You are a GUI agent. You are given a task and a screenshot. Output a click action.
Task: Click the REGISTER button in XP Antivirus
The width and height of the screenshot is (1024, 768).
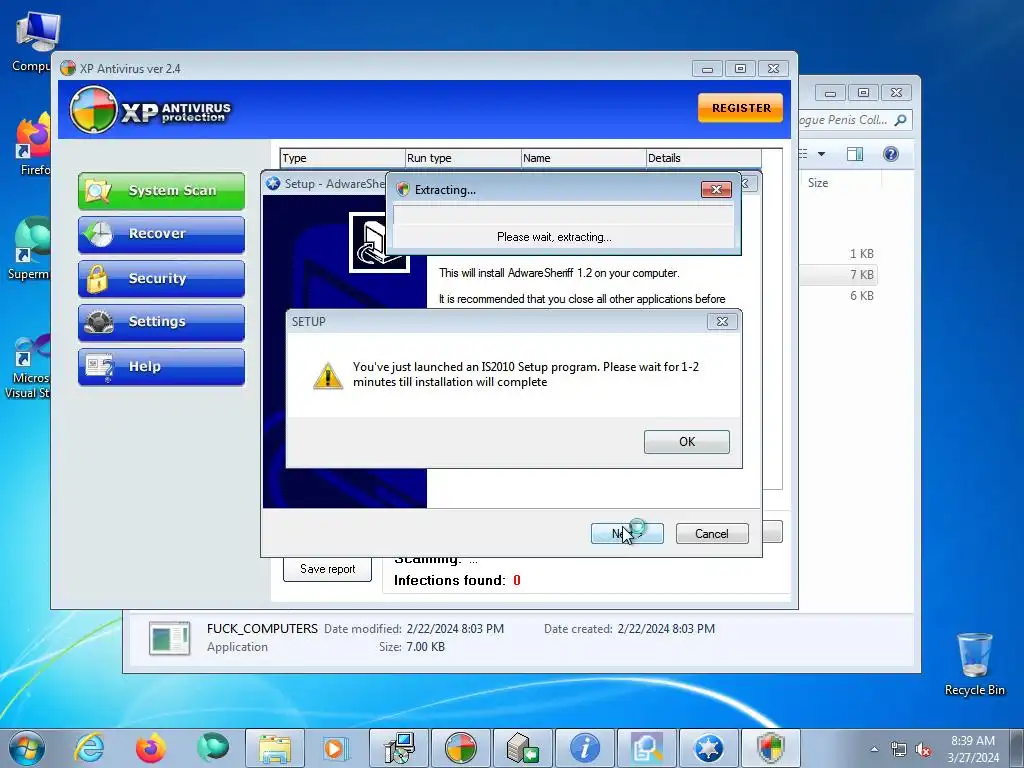[741, 108]
